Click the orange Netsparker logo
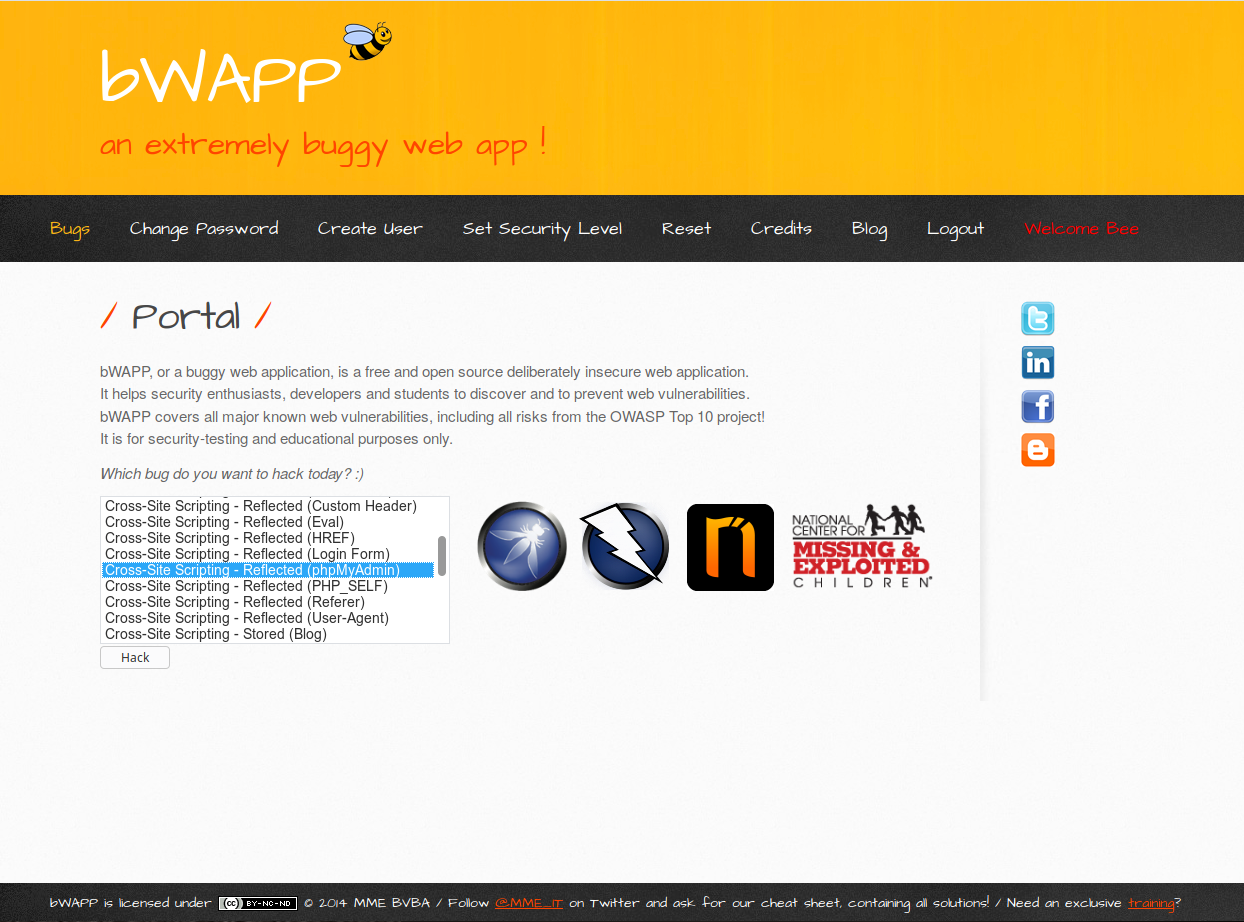This screenshot has width=1244, height=922. pyautogui.click(x=730, y=547)
